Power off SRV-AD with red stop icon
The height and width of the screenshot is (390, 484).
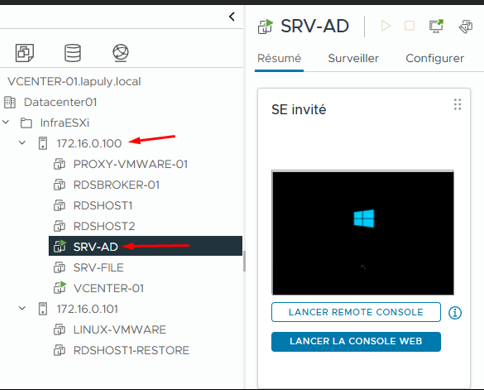[x=410, y=26]
